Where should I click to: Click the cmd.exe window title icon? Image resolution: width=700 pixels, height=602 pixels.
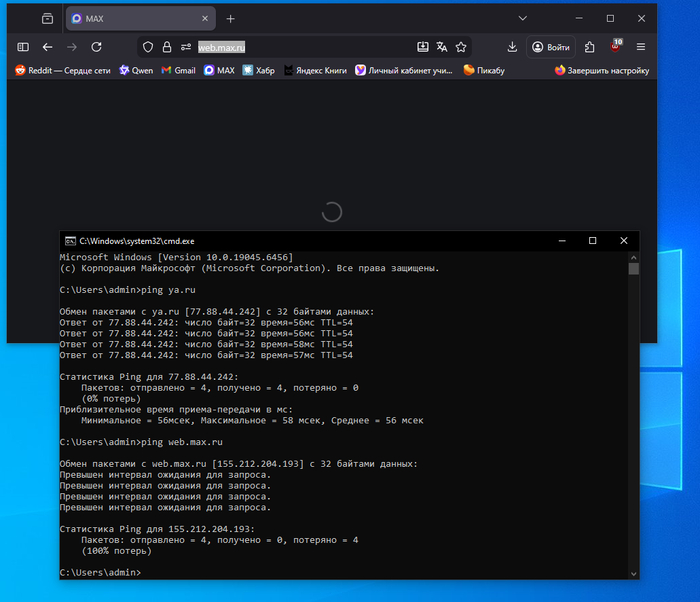click(70, 241)
